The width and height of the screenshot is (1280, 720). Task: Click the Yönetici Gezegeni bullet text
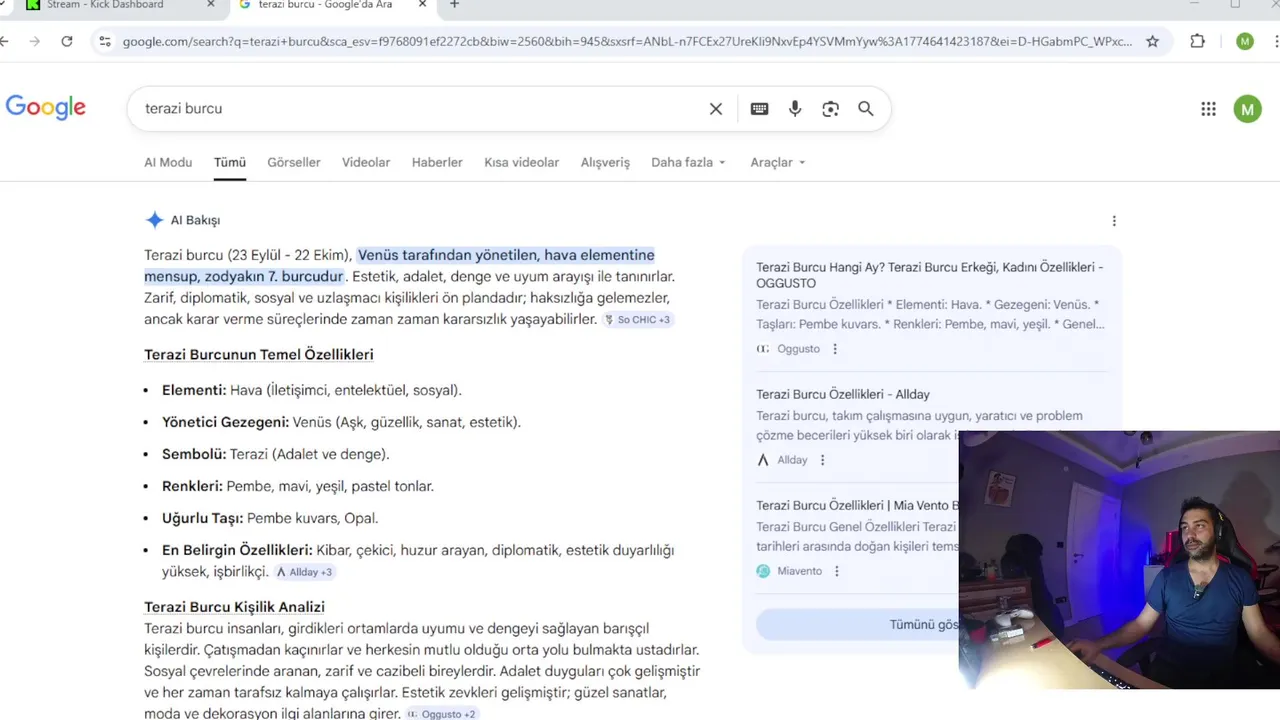point(341,422)
